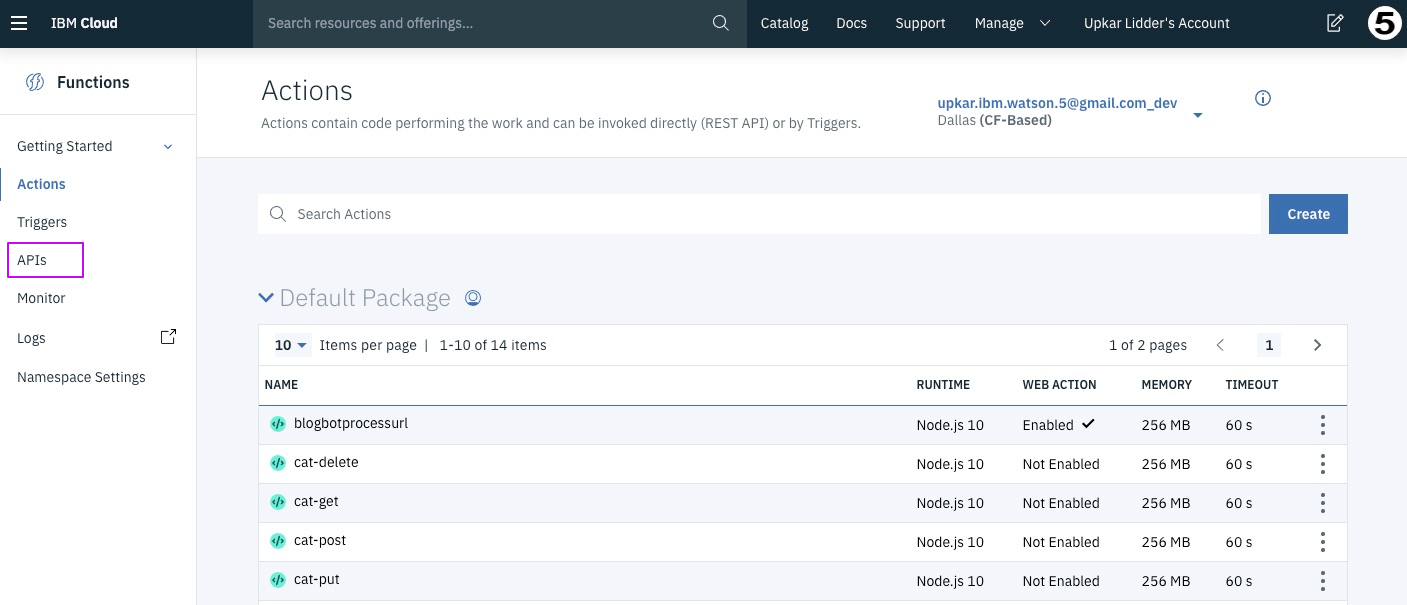The image size is (1407, 605).
Task: Click the Create button
Action: pyautogui.click(x=1308, y=214)
